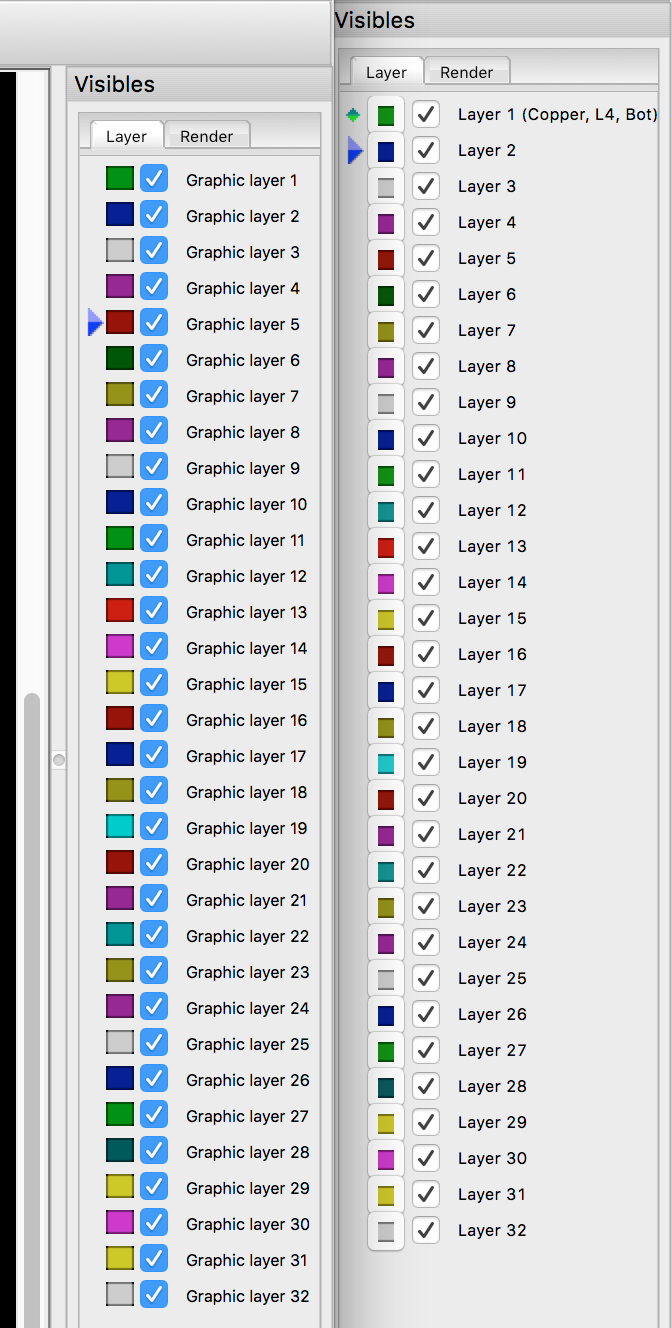
Task: Click the blue arrow marker beside Graphic layer 5
Action: pyautogui.click(x=95, y=322)
